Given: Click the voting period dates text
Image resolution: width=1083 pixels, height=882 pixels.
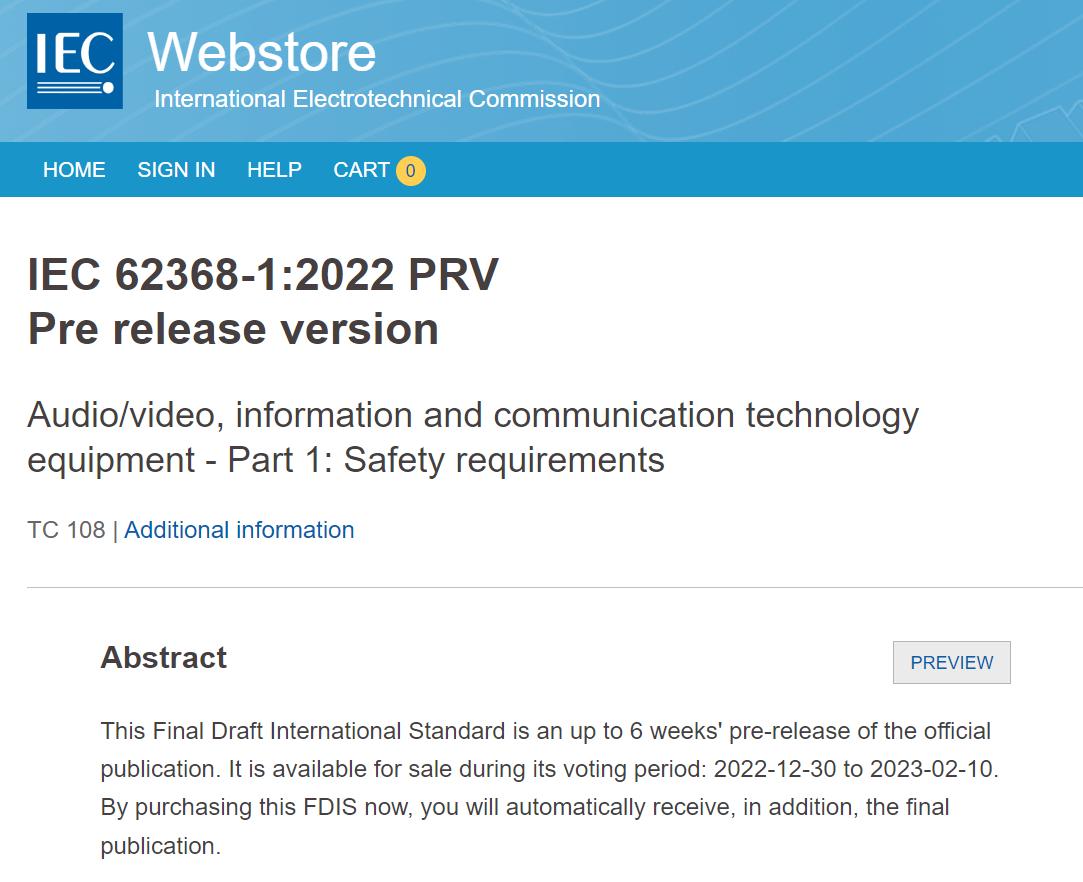Looking at the screenshot, I should pyautogui.click(x=855, y=769).
